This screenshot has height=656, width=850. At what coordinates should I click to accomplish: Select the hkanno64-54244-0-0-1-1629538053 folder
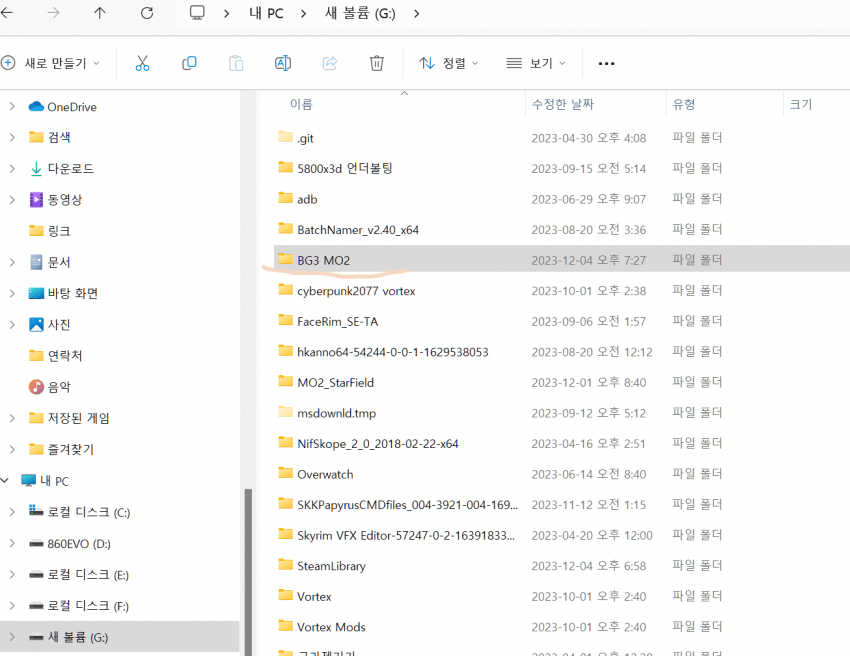click(x=392, y=352)
